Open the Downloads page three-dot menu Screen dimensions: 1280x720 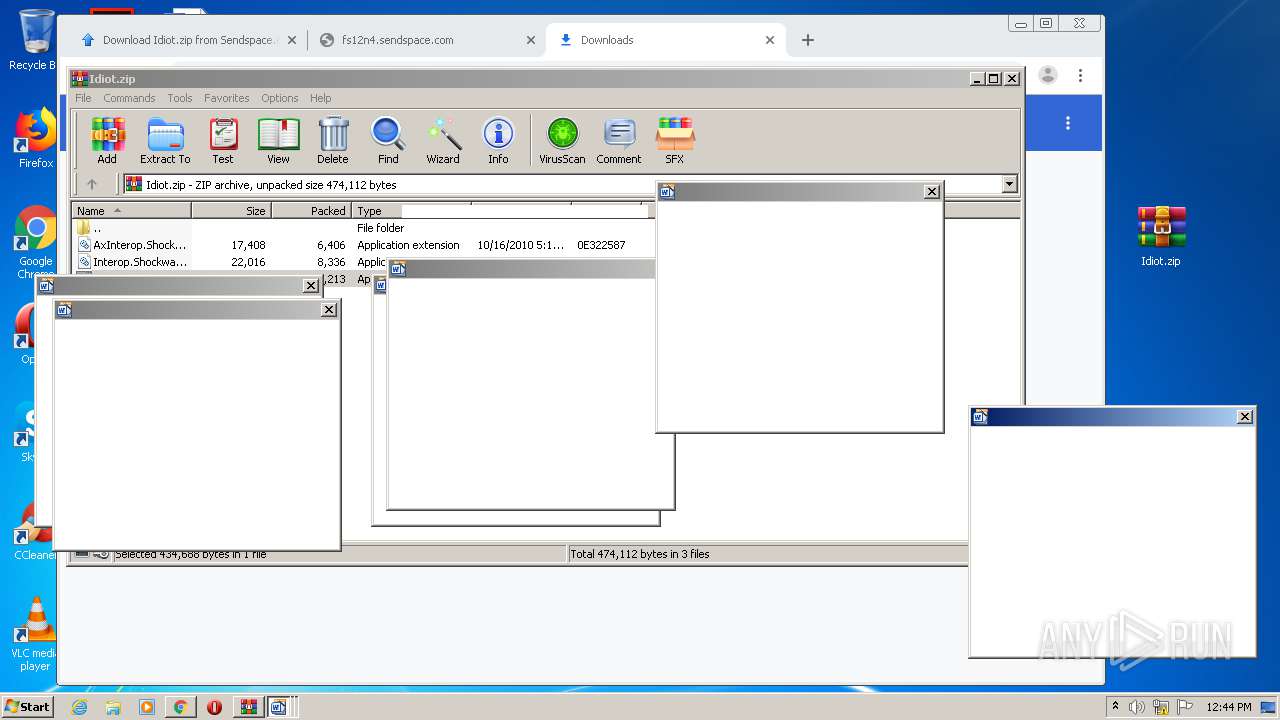[1068, 123]
